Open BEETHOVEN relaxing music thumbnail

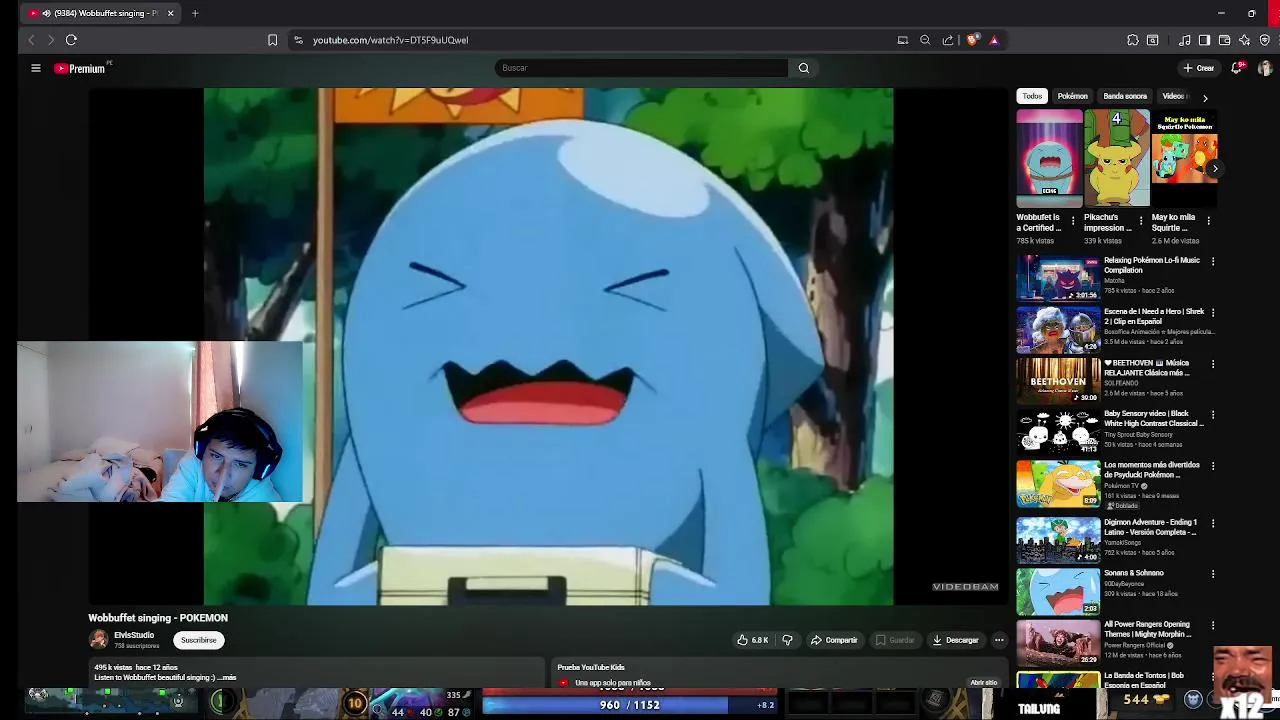coord(1058,381)
